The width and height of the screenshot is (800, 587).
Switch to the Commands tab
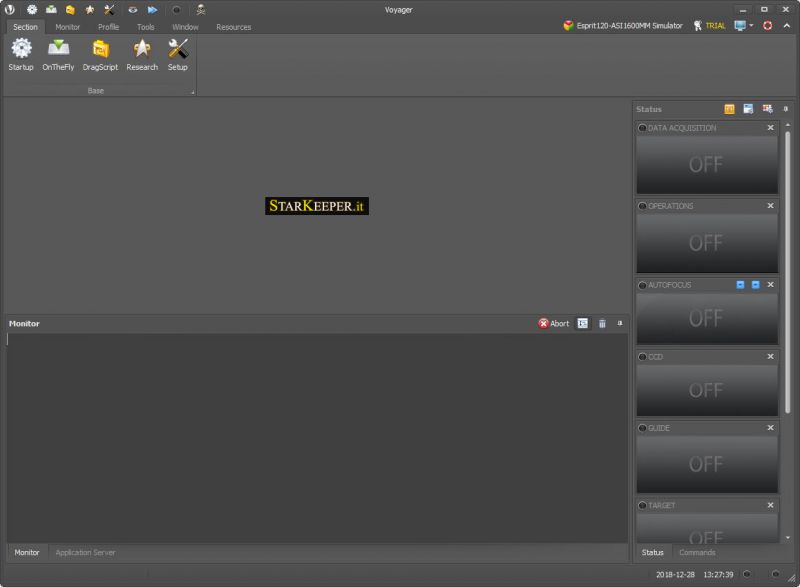tap(697, 552)
